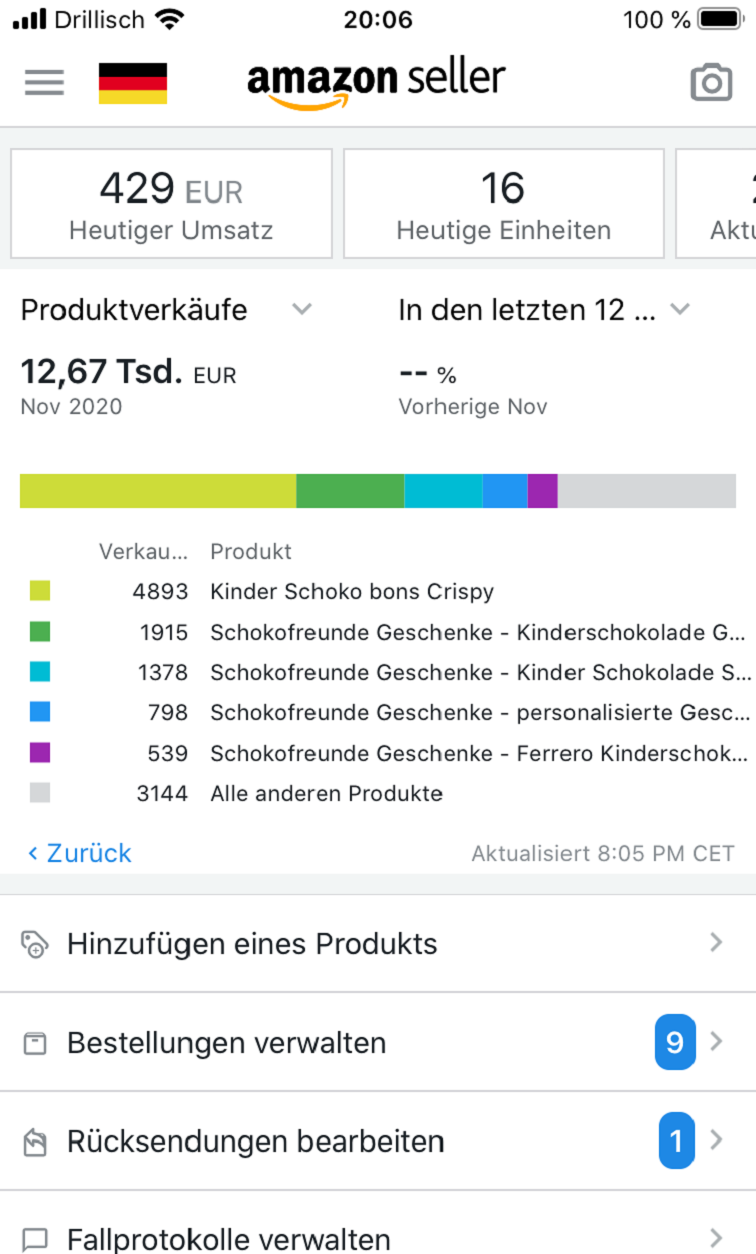The width and height of the screenshot is (756, 1254).
Task: Tap the case log speech bubble icon
Action: coord(35,1240)
